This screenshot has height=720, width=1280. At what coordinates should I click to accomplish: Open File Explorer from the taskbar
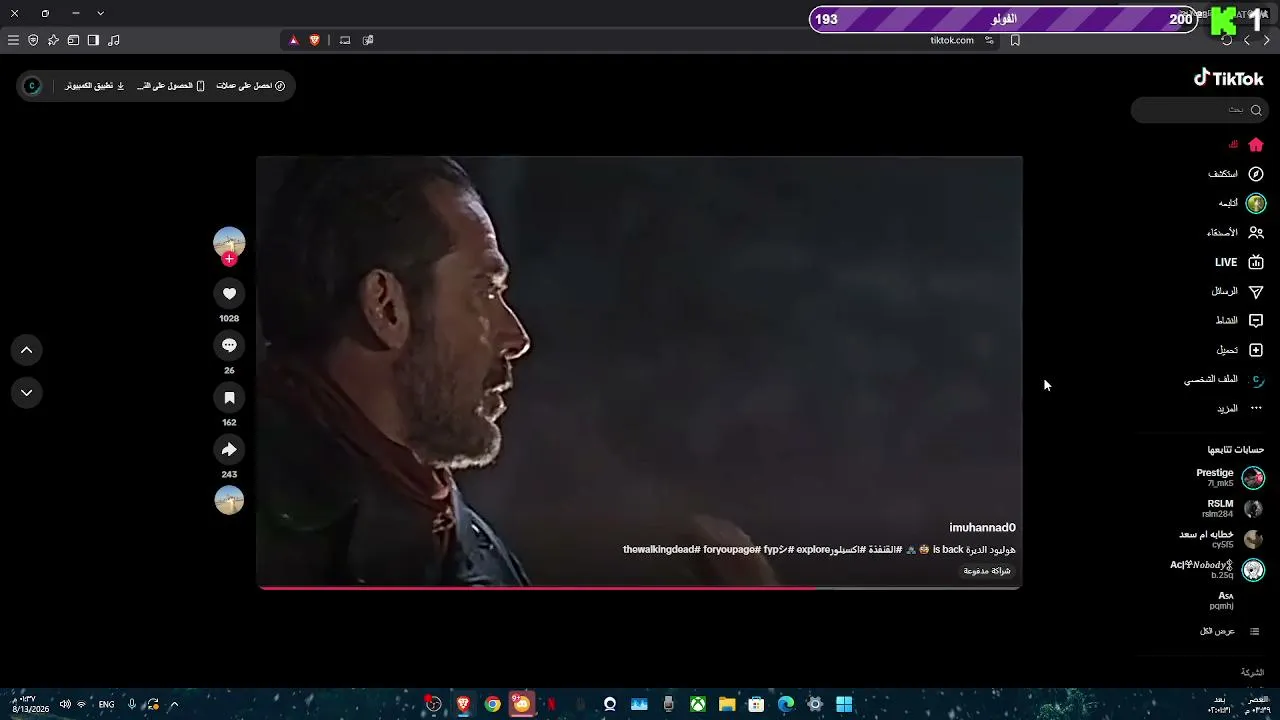coord(727,704)
